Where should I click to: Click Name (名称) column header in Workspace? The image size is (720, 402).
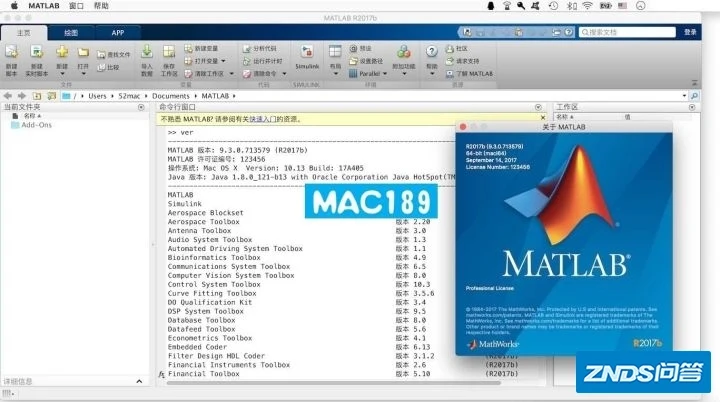pyautogui.click(x=564, y=117)
